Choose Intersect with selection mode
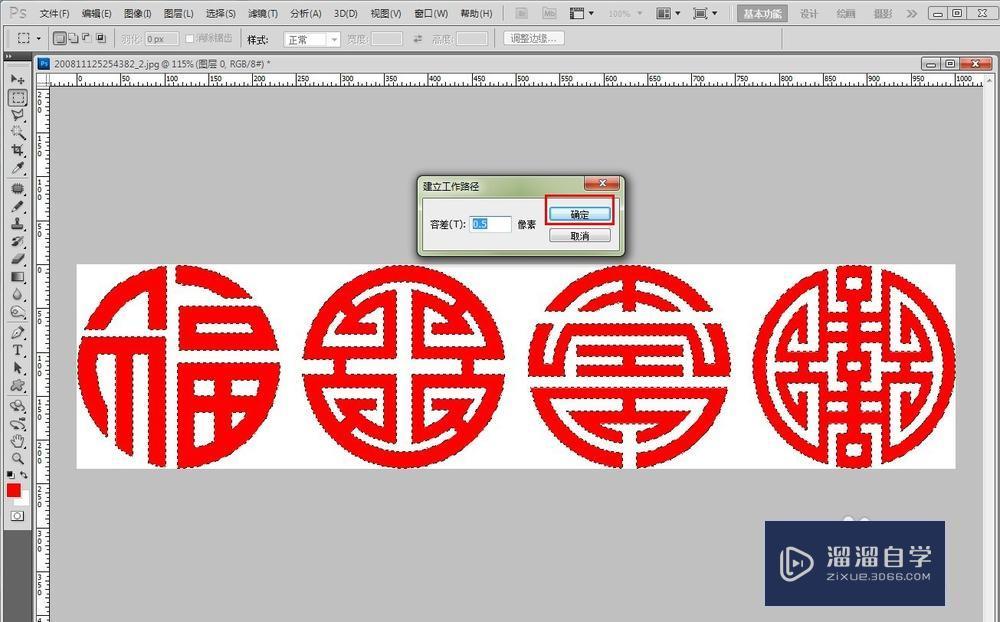1000x622 pixels. click(101, 39)
